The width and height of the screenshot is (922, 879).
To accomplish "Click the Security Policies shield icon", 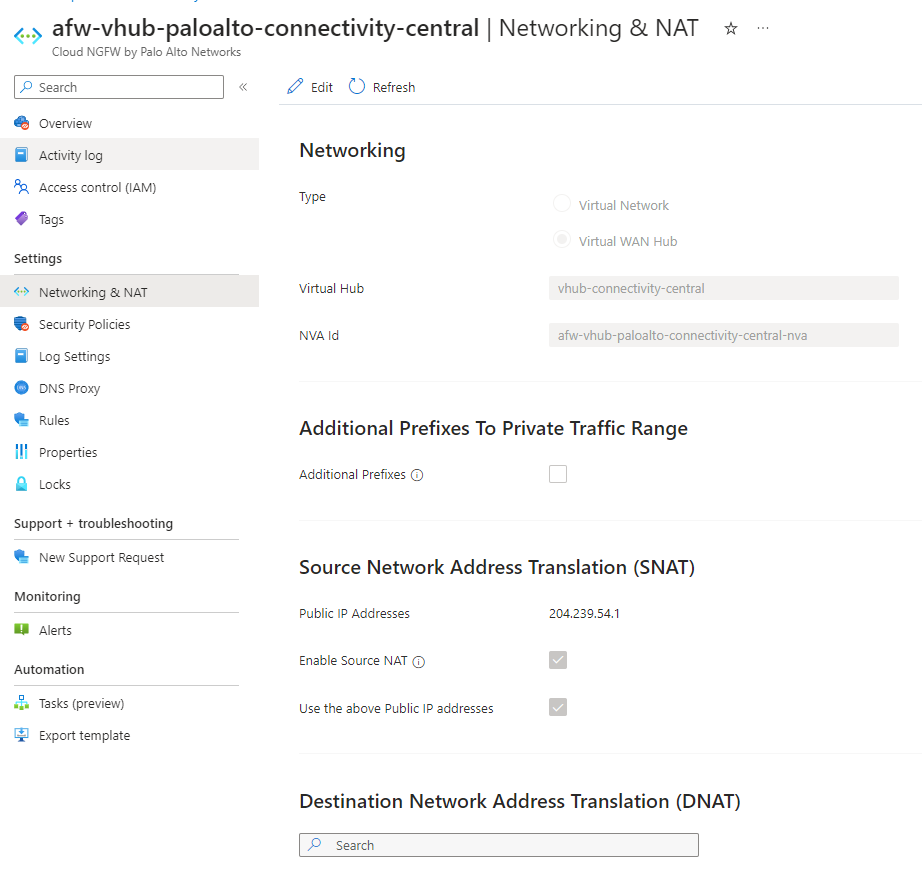I will pos(21,324).
